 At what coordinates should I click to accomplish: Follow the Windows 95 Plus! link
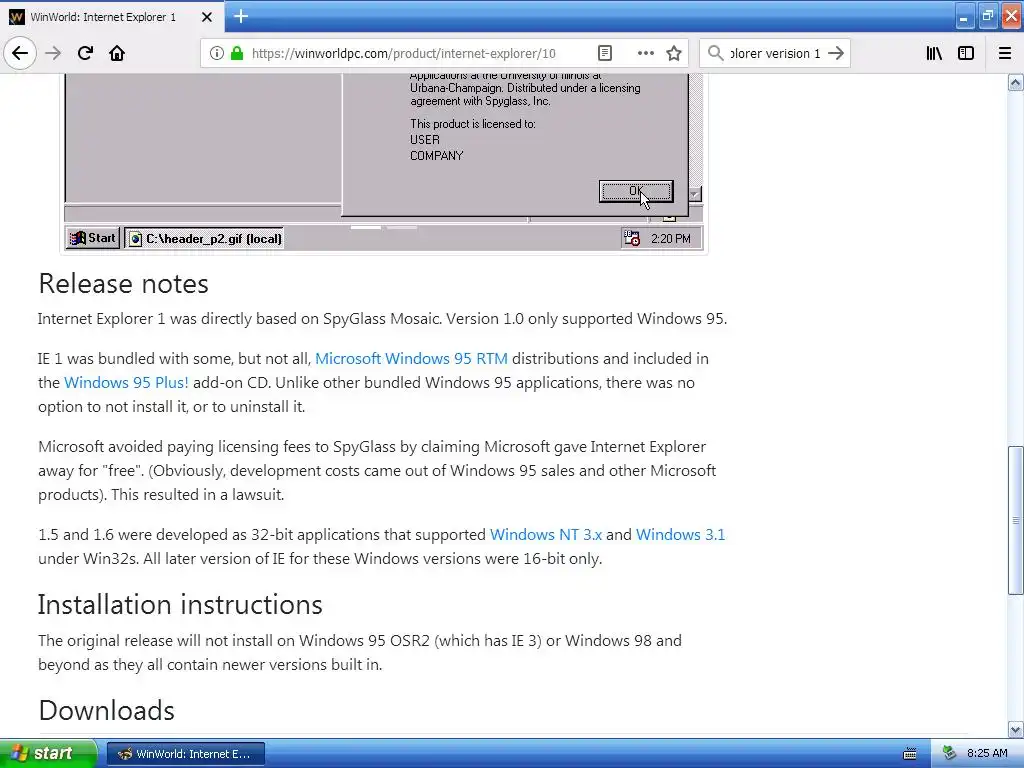click(126, 383)
